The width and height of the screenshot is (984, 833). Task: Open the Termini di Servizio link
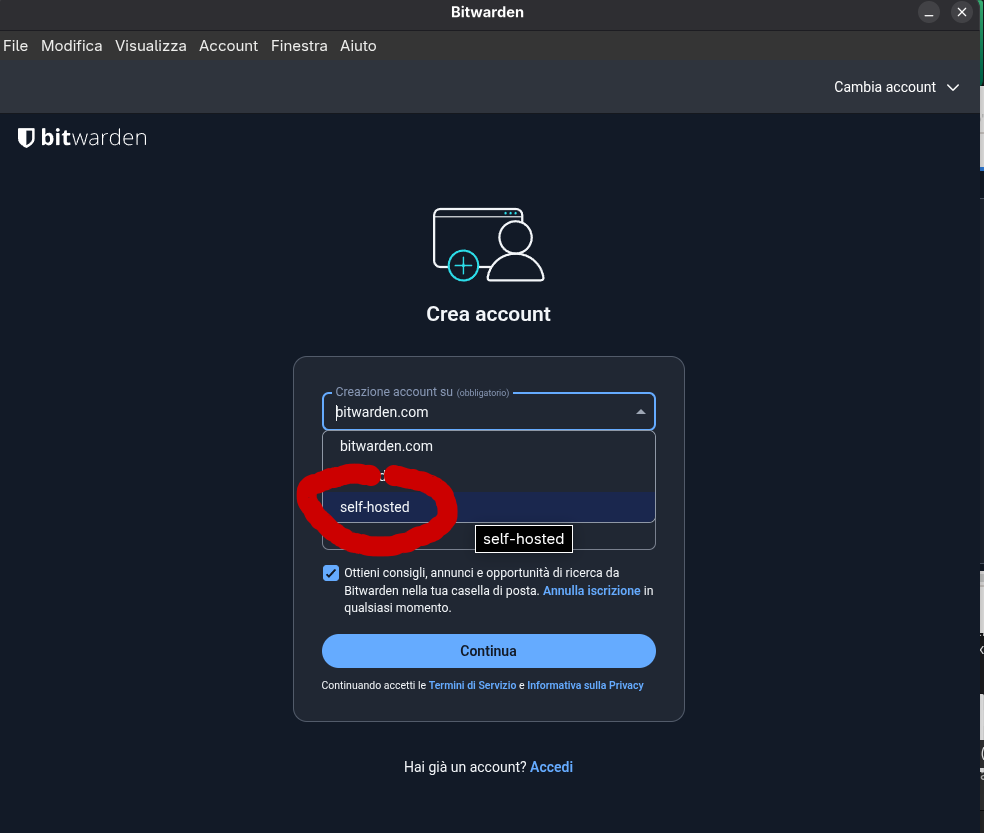[x=472, y=686]
